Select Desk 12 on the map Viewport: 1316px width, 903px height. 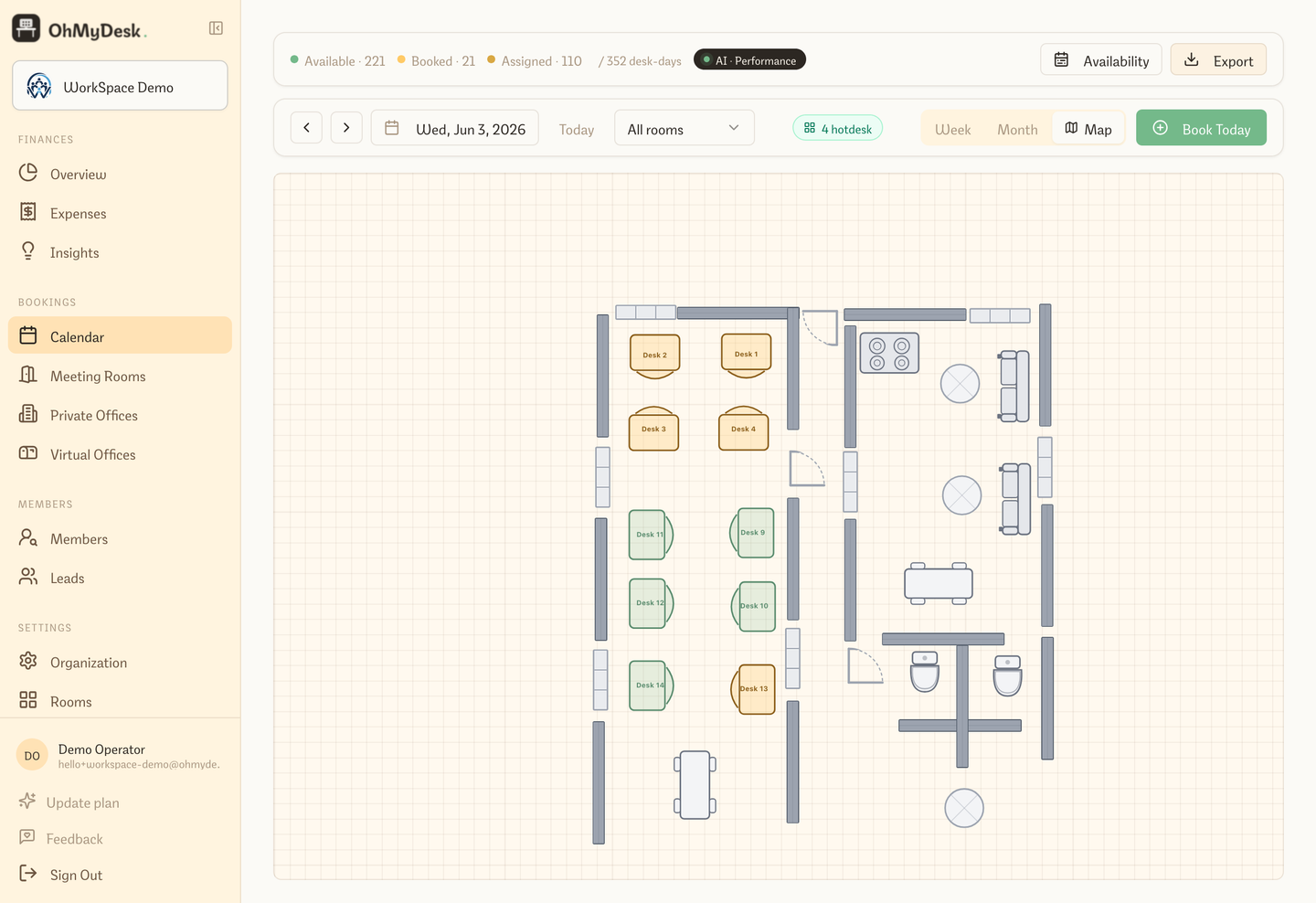coord(651,603)
